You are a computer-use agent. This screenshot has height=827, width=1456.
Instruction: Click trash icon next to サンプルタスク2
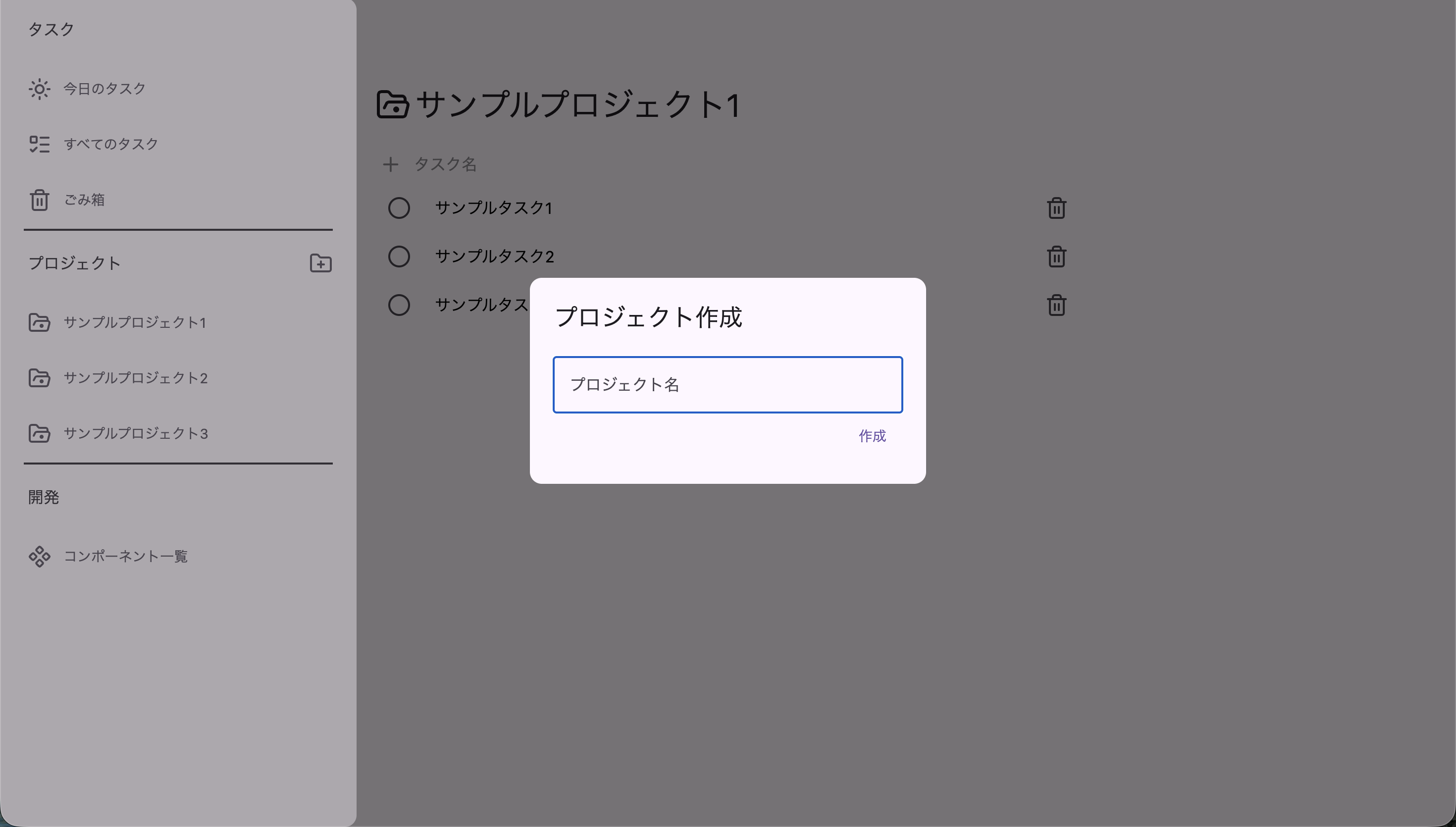click(1056, 257)
